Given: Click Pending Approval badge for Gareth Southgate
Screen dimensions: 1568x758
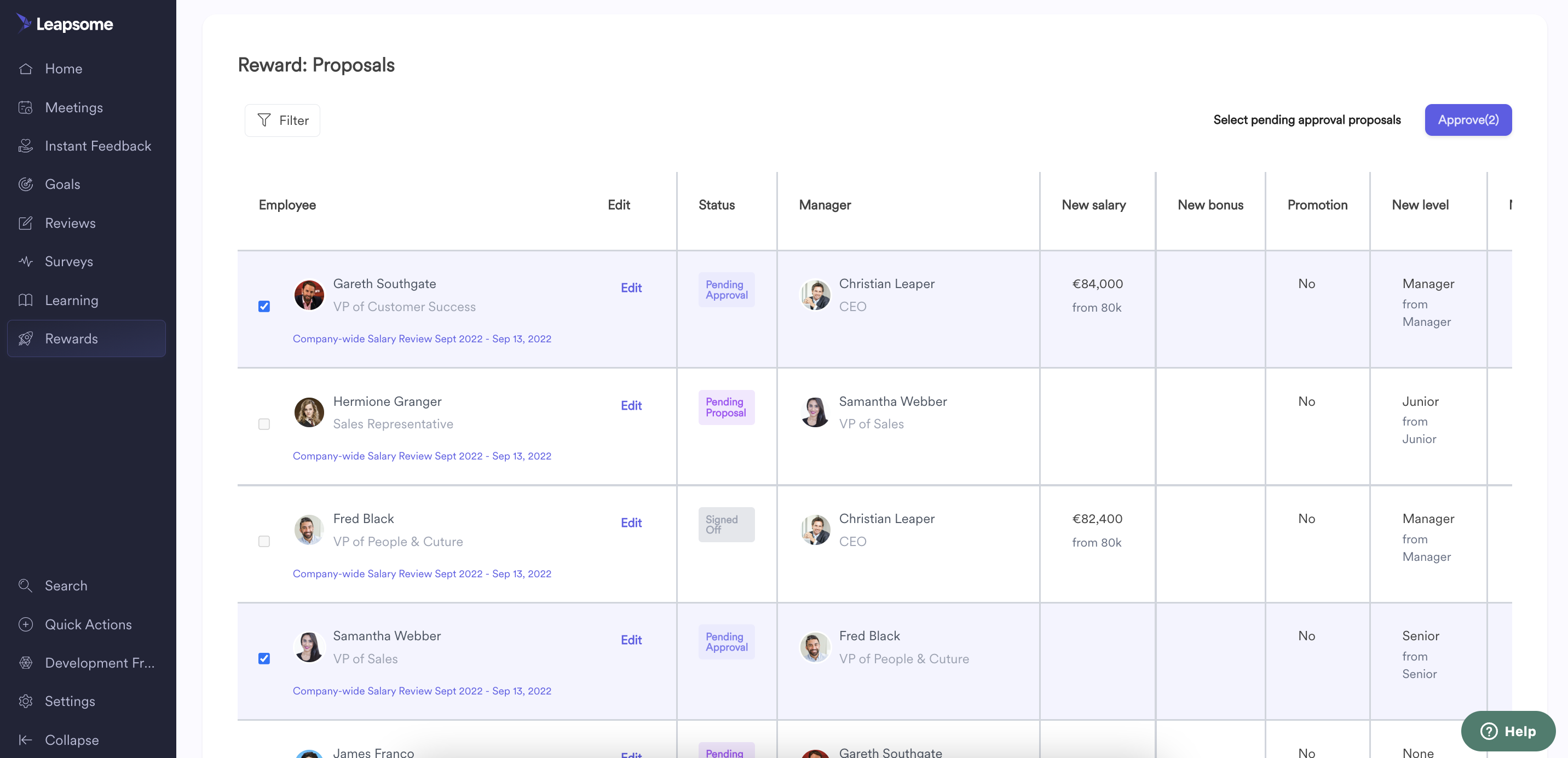Looking at the screenshot, I should (x=726, y=290).
